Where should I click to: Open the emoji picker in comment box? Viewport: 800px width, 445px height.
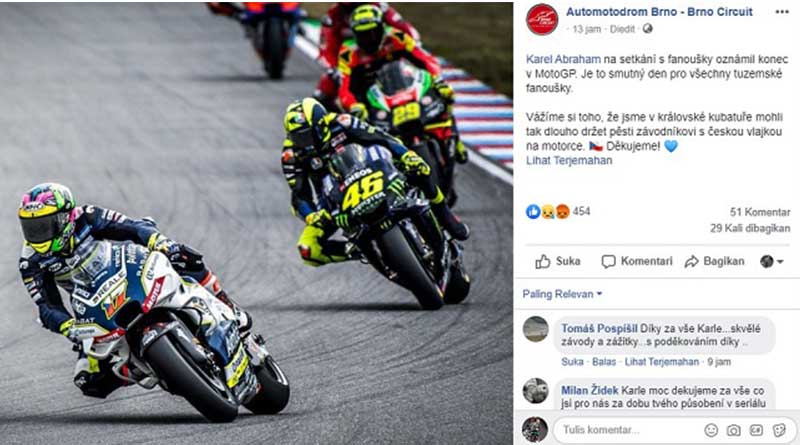(711, 430)
